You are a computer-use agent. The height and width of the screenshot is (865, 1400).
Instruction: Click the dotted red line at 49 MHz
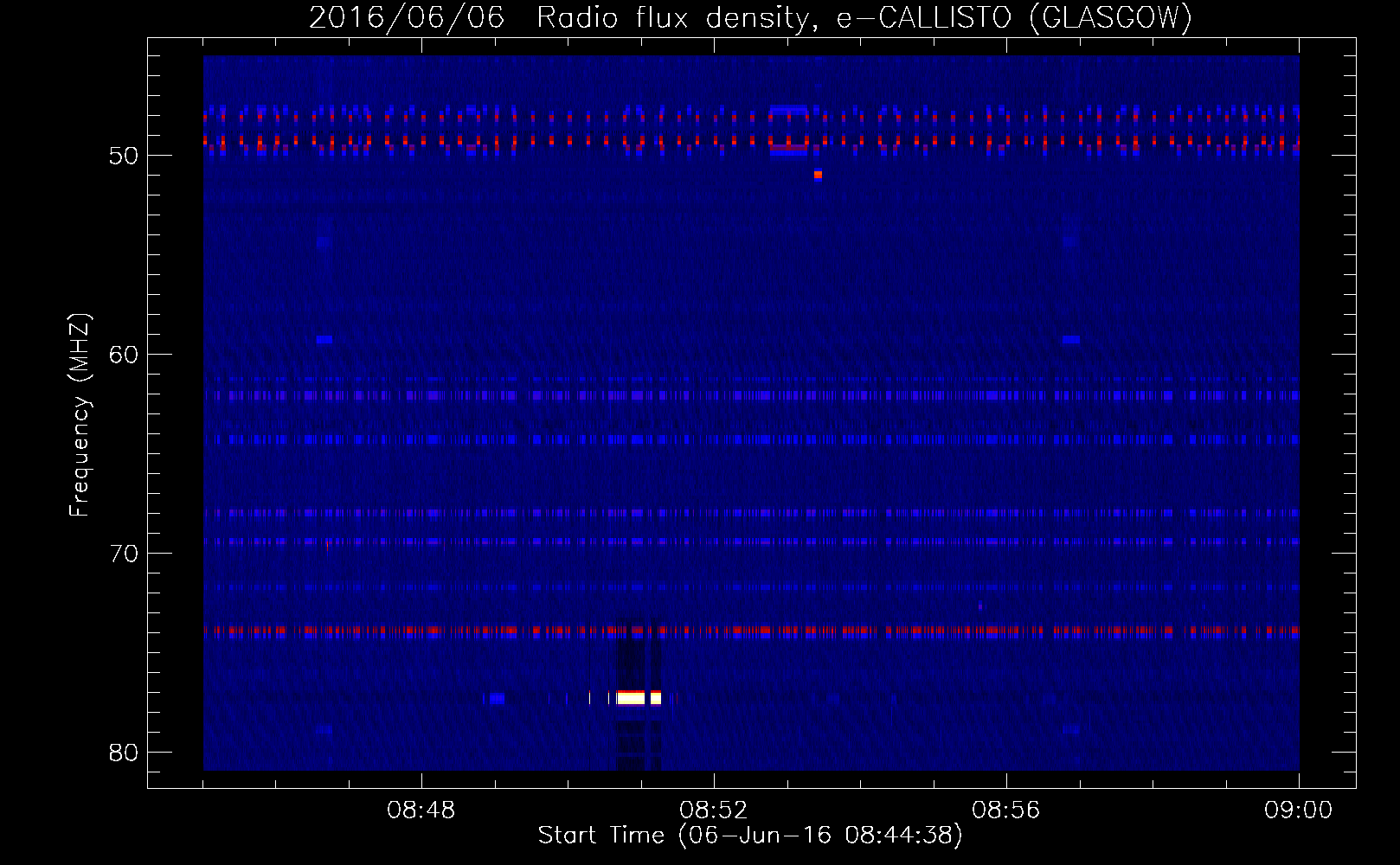751,140
